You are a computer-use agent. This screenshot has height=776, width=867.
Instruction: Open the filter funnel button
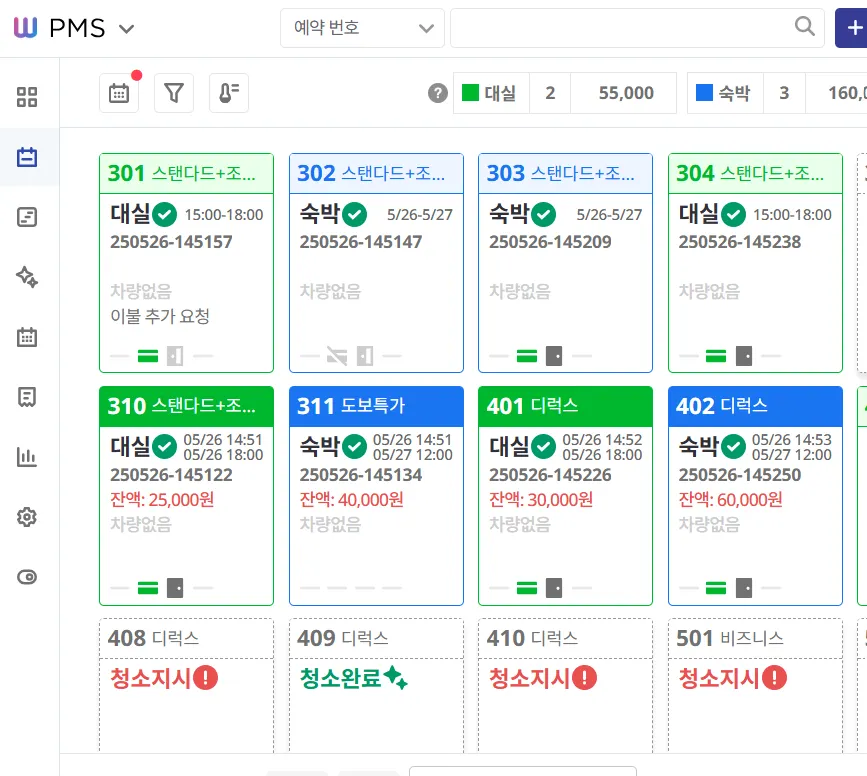pyautogui.click(x=174, y=93)
